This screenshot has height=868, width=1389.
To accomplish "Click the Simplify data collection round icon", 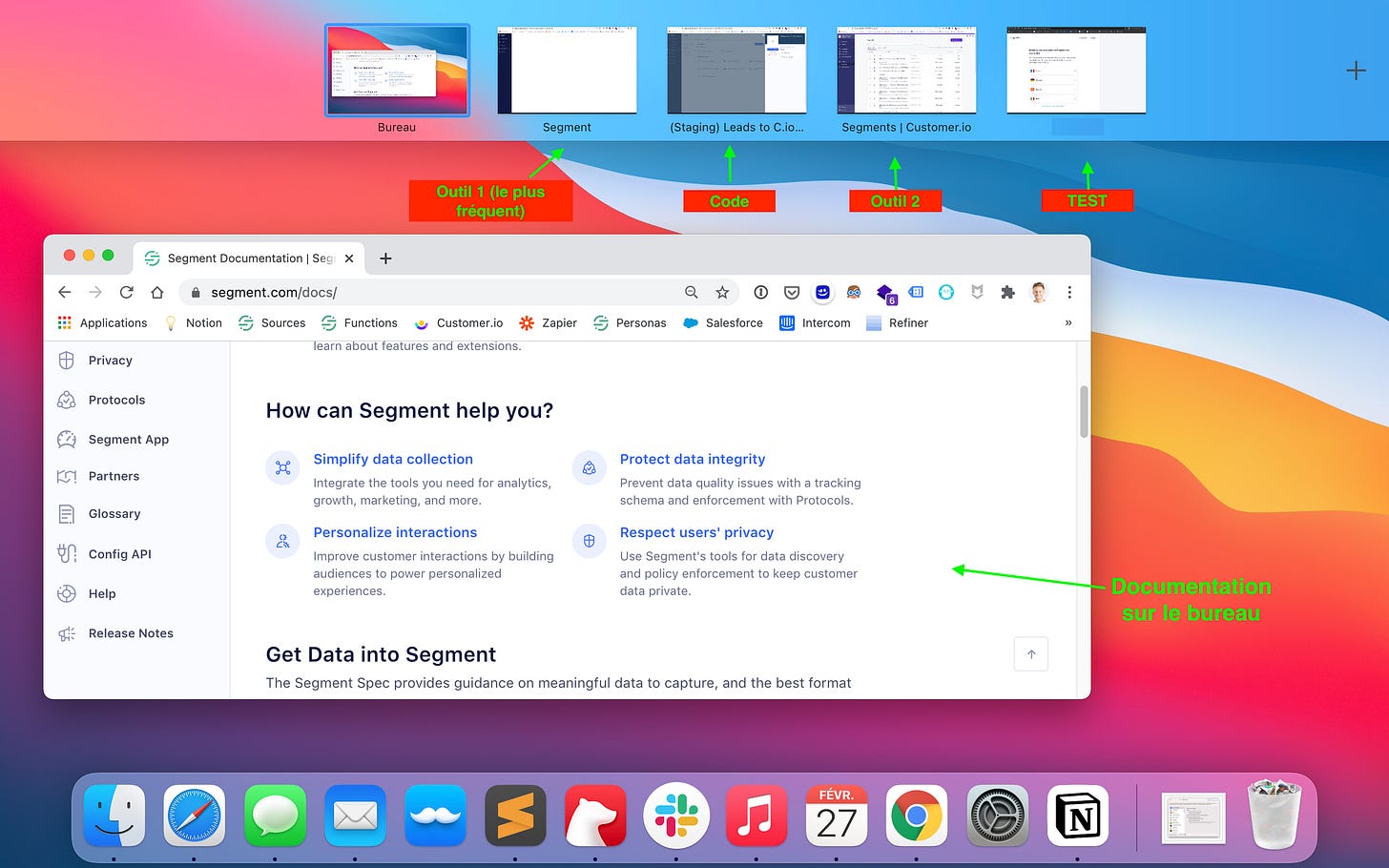I will click(282, 467).
